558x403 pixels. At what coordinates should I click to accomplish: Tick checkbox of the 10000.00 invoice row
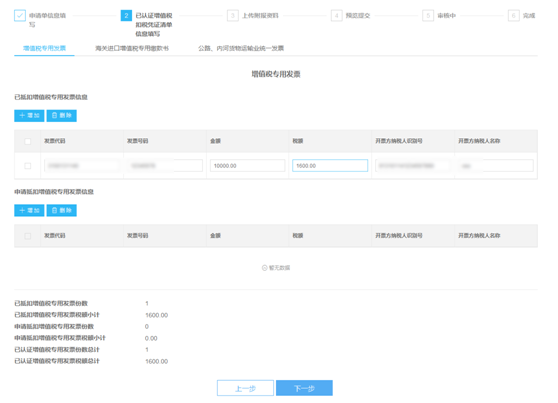[27, 166]
